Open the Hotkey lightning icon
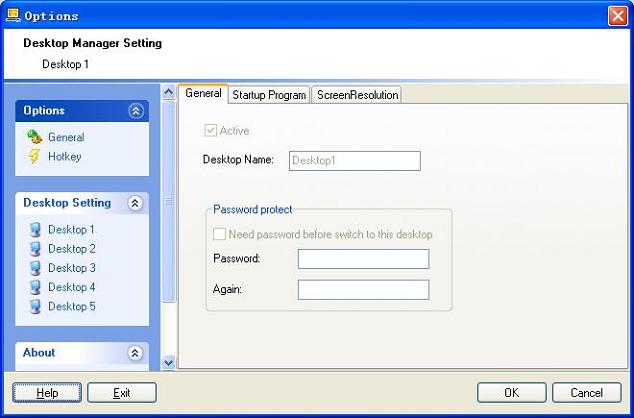634x418 pixels. click(x=35, y=156)
